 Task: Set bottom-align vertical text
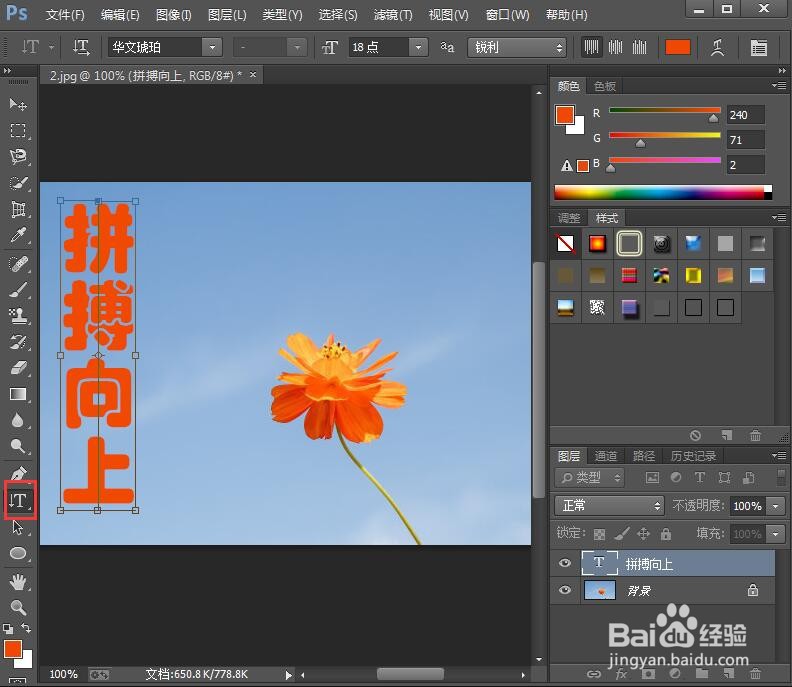pos(639,47)
